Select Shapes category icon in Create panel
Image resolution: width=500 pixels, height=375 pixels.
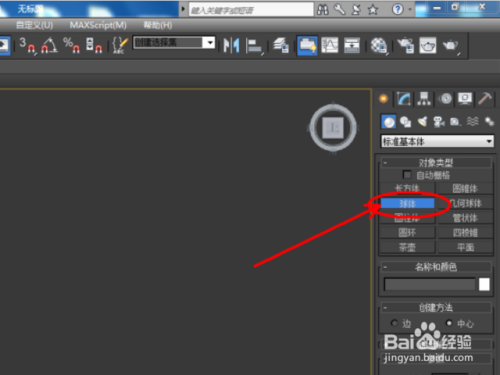(405, 122)
